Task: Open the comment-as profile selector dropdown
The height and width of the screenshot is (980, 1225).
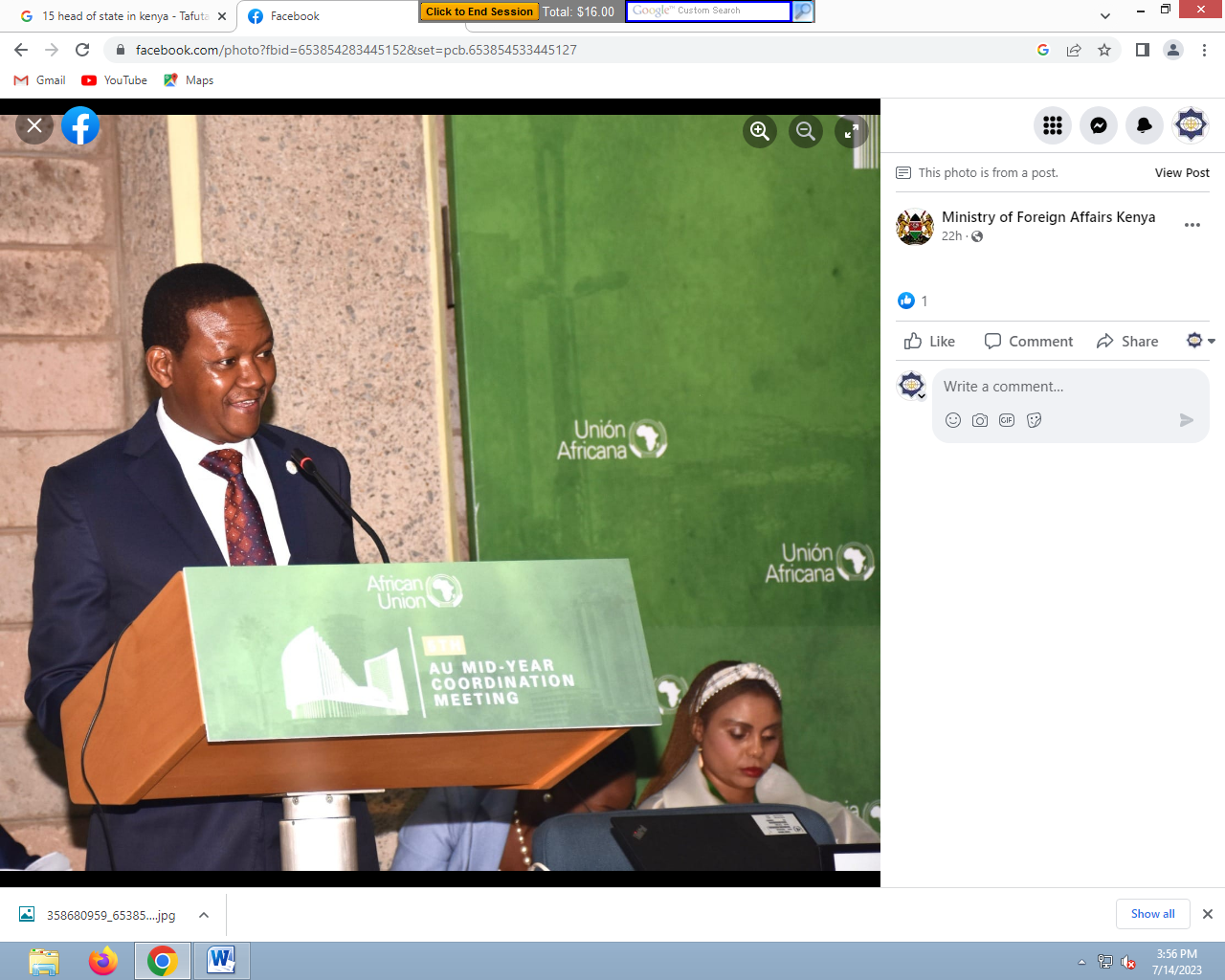Action: 1200,341
